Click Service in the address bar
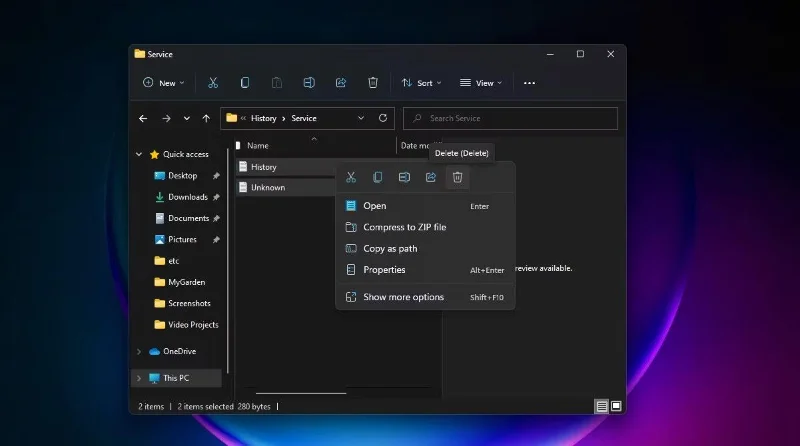 [304, 118]
